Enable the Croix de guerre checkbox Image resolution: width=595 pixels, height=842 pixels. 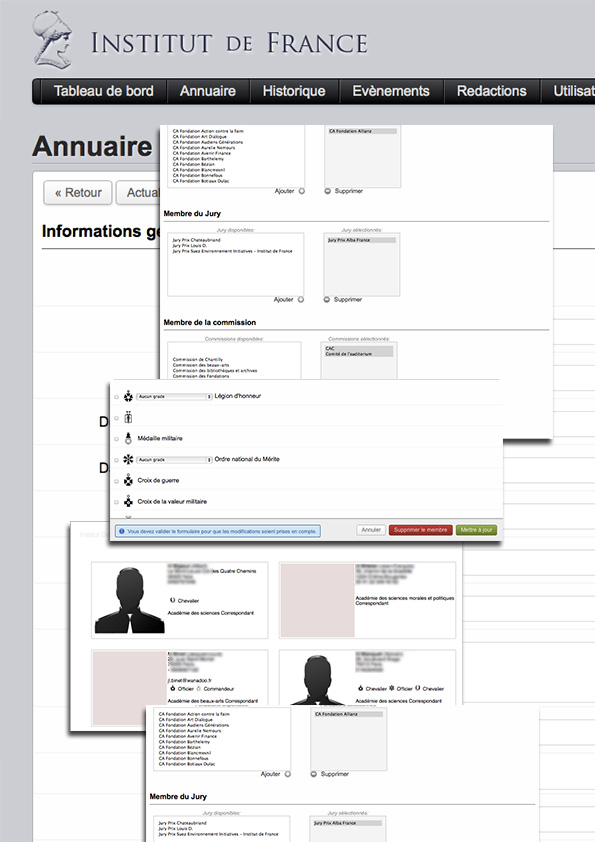coord(117,481)
